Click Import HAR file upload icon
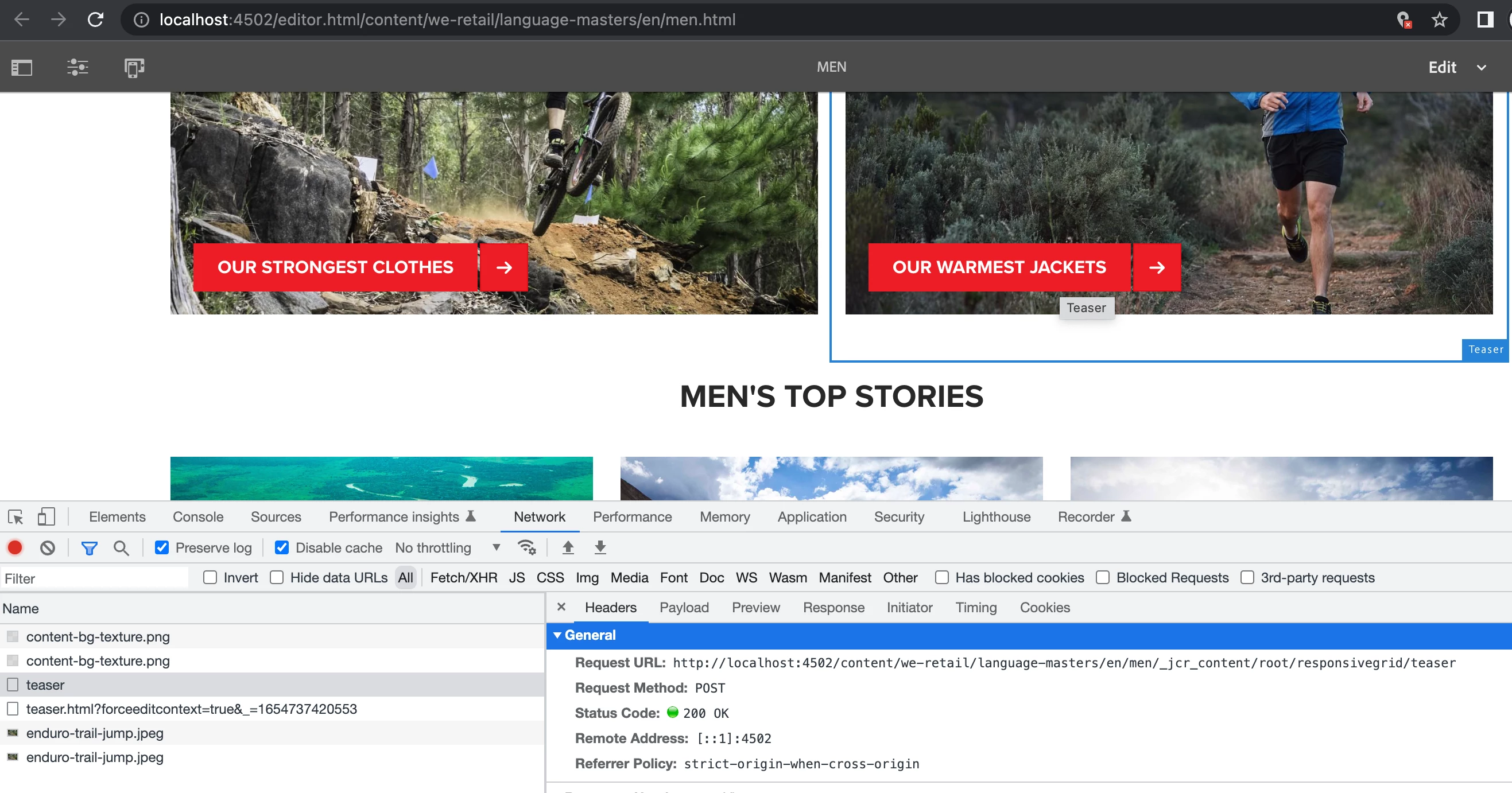 click(x=568, y=548)
